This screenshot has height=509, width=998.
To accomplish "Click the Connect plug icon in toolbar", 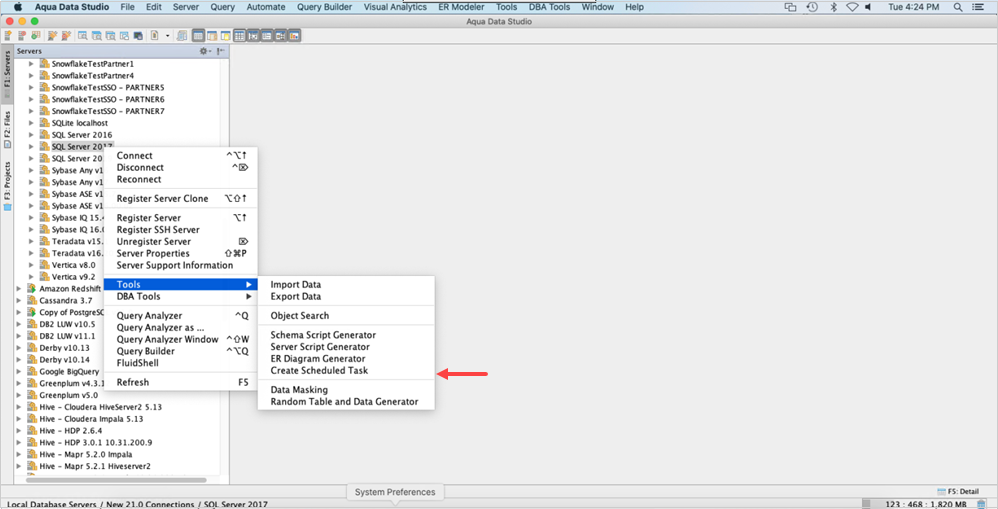I will pos(52,36).
